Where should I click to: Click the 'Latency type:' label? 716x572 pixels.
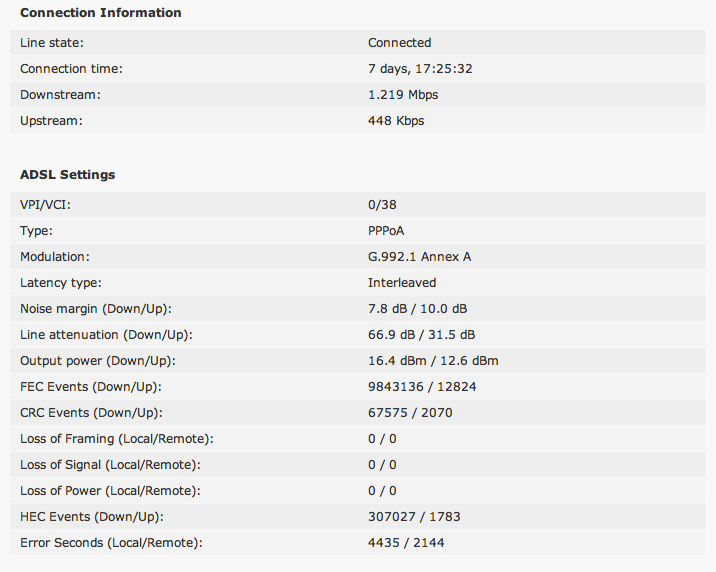point(61,283)
